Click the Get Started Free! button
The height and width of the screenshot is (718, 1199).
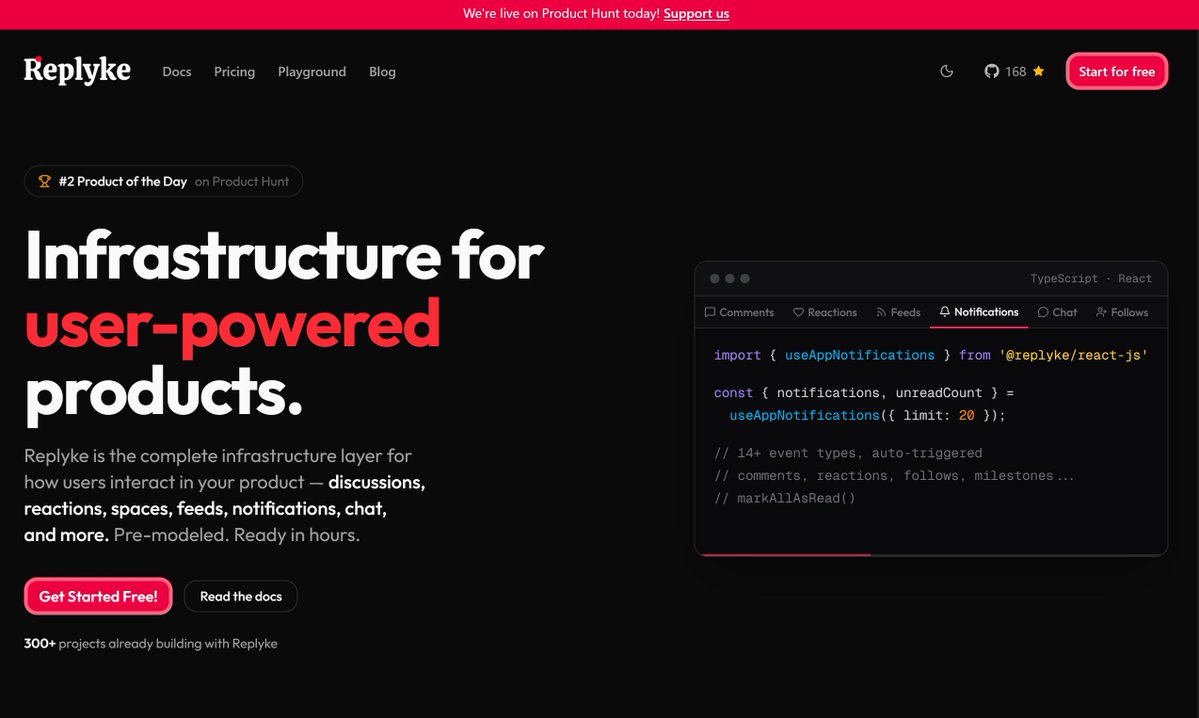click(98, 596)
